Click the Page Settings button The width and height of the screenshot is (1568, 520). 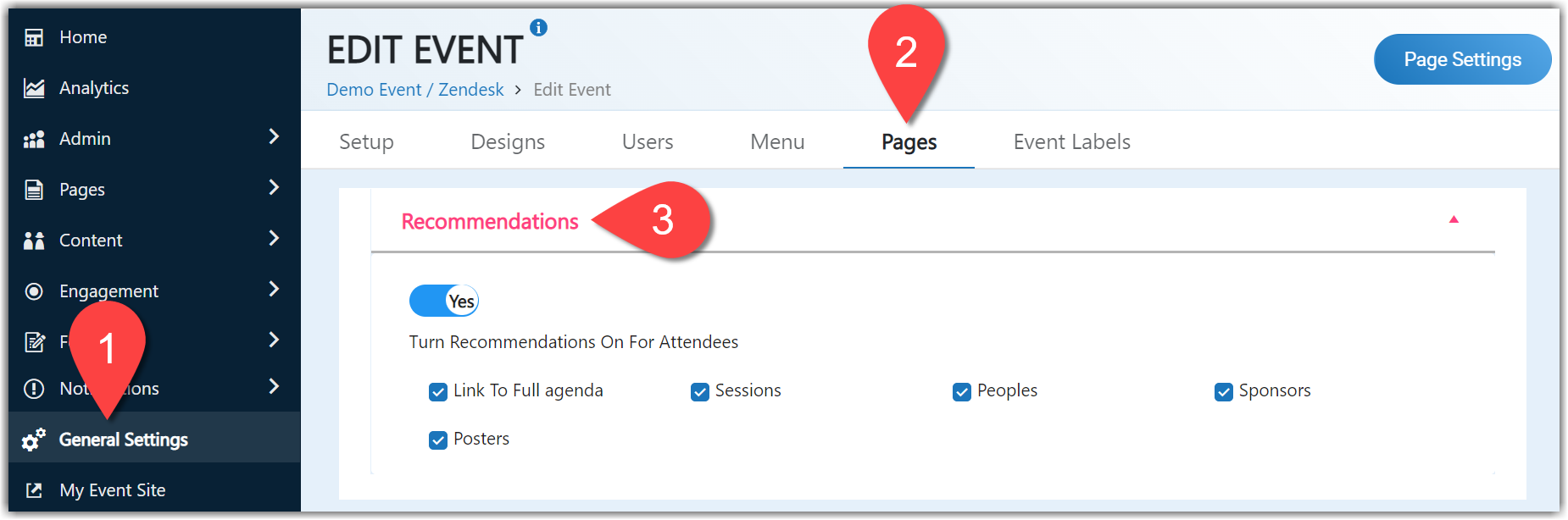(1462, 59)
